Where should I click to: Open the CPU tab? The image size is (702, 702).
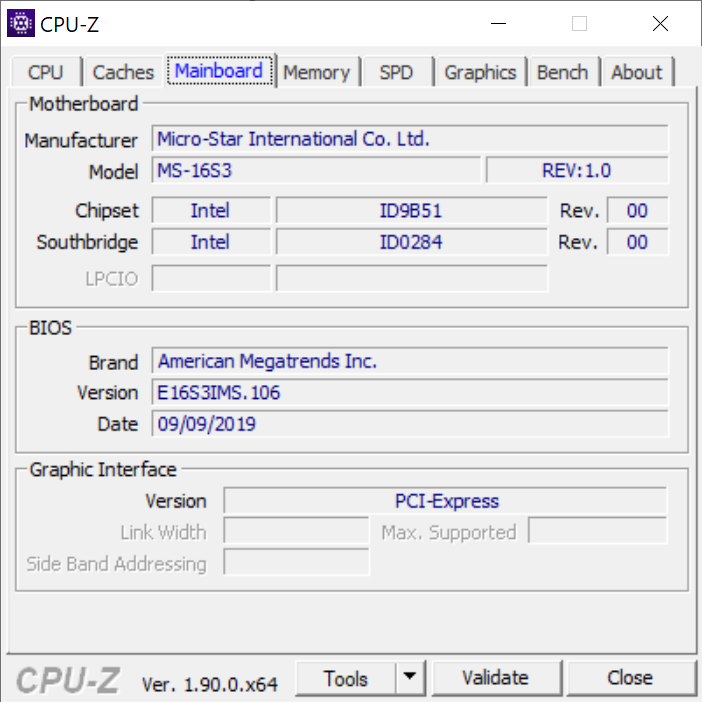[x=45, y=72]
